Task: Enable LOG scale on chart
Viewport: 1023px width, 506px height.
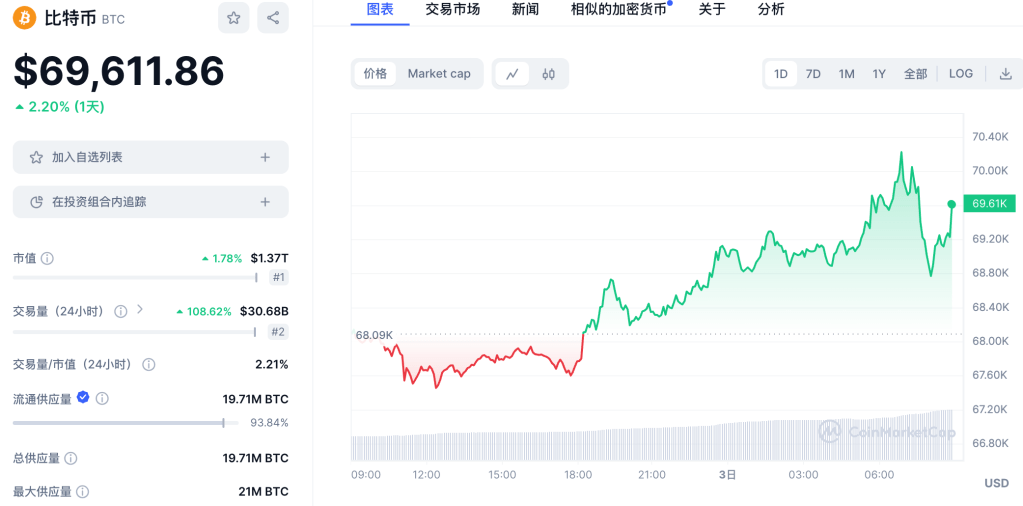Action: tap(961, 74)
